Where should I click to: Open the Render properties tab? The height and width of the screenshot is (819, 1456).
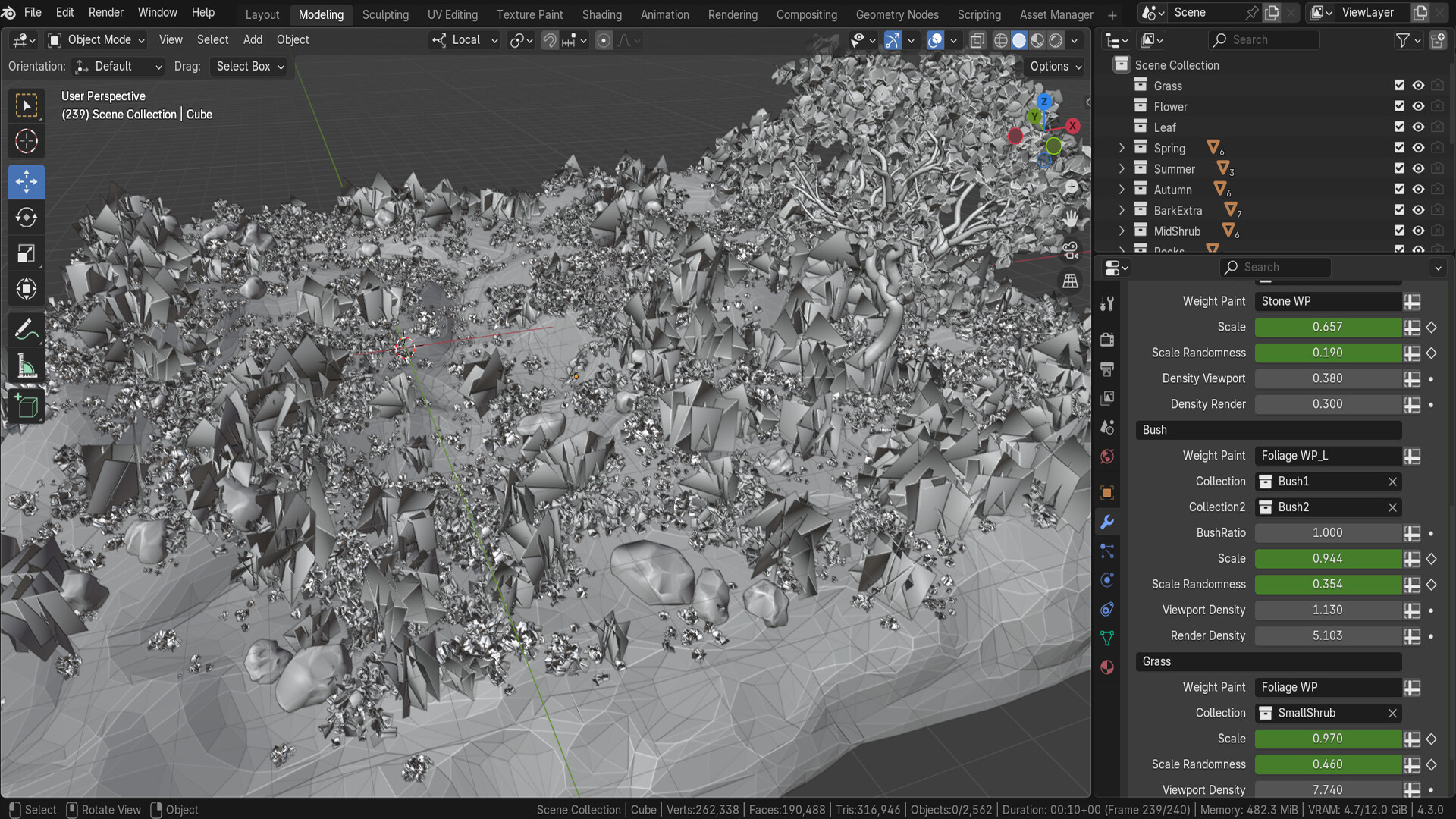tap(1107, 340)
